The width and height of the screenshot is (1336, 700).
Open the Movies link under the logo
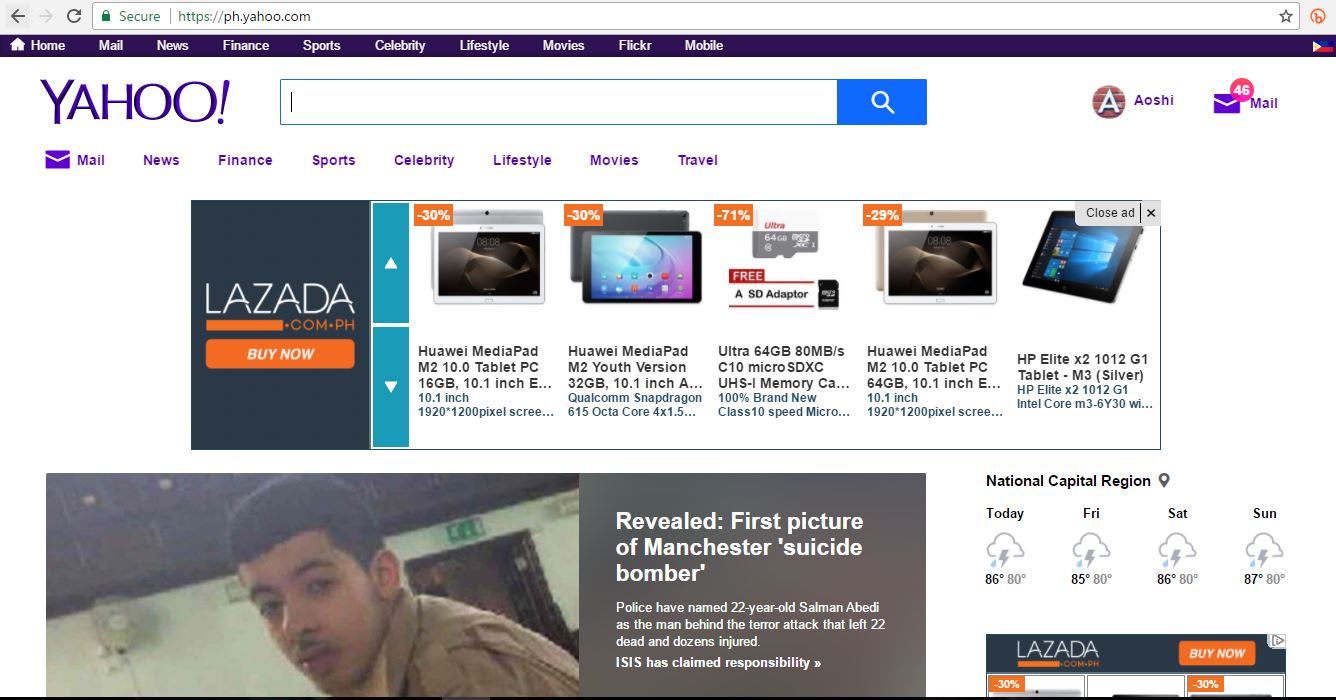click(614, 160)
